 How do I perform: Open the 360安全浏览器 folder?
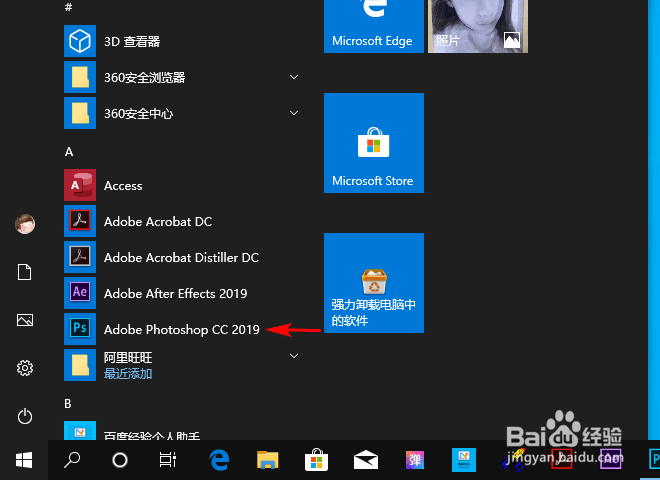tap(181, 77)
